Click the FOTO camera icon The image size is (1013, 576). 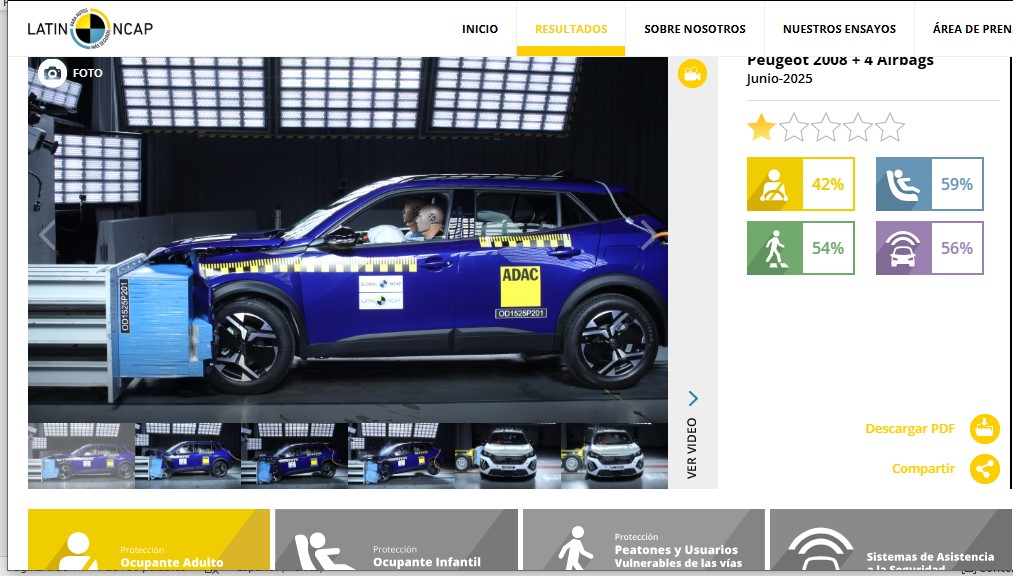52,73
